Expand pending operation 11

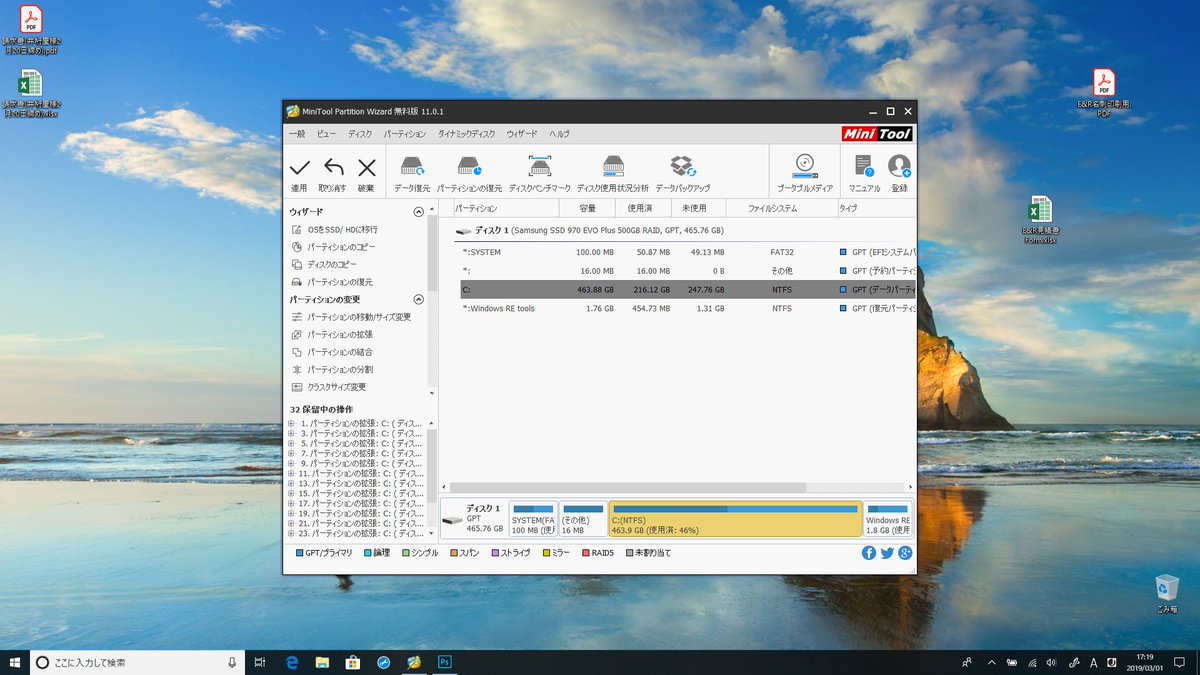click(291, 474)
